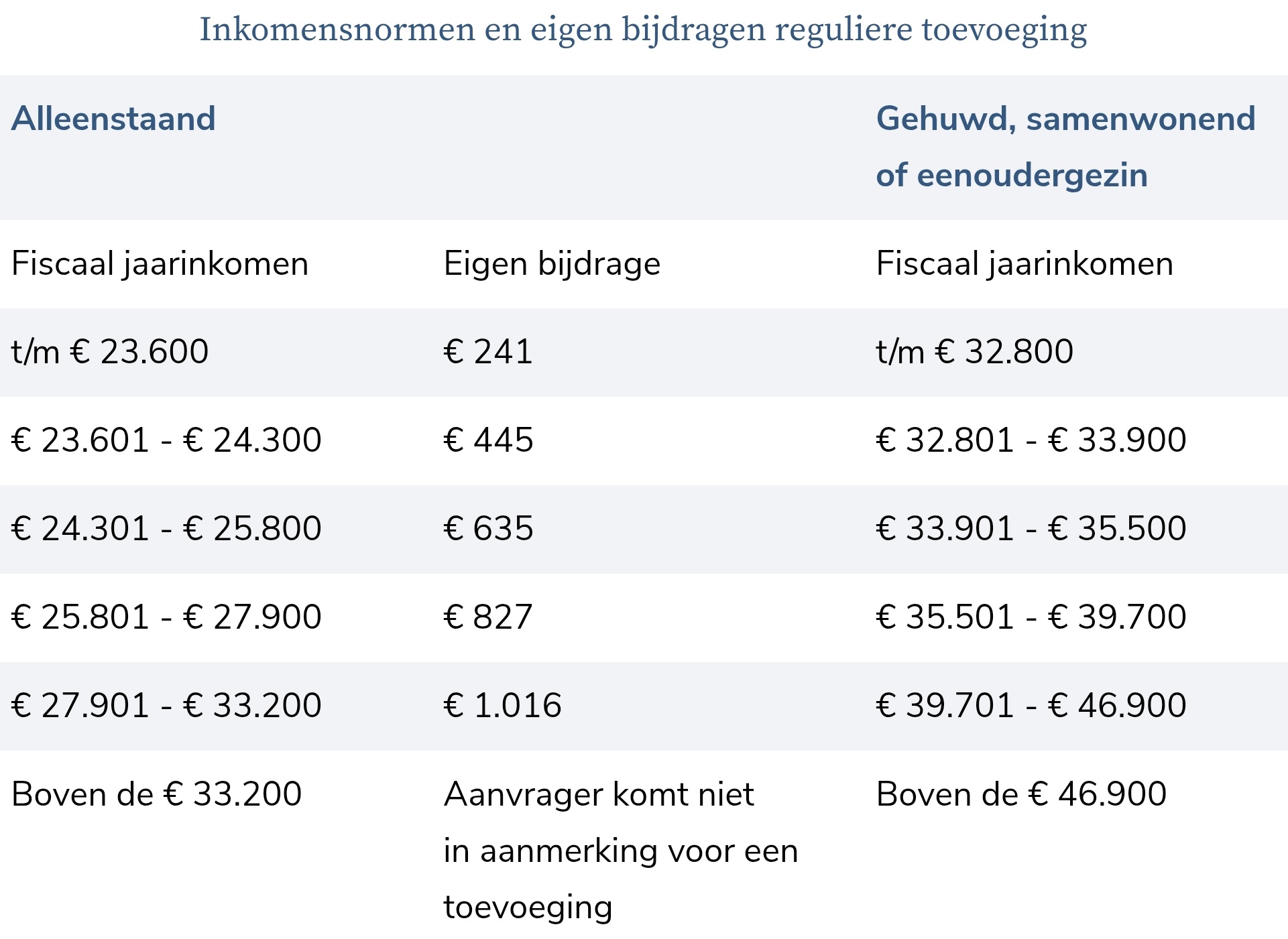
Task: Click the '€ 635' contribution amount
Action: (x=488, y=529)
